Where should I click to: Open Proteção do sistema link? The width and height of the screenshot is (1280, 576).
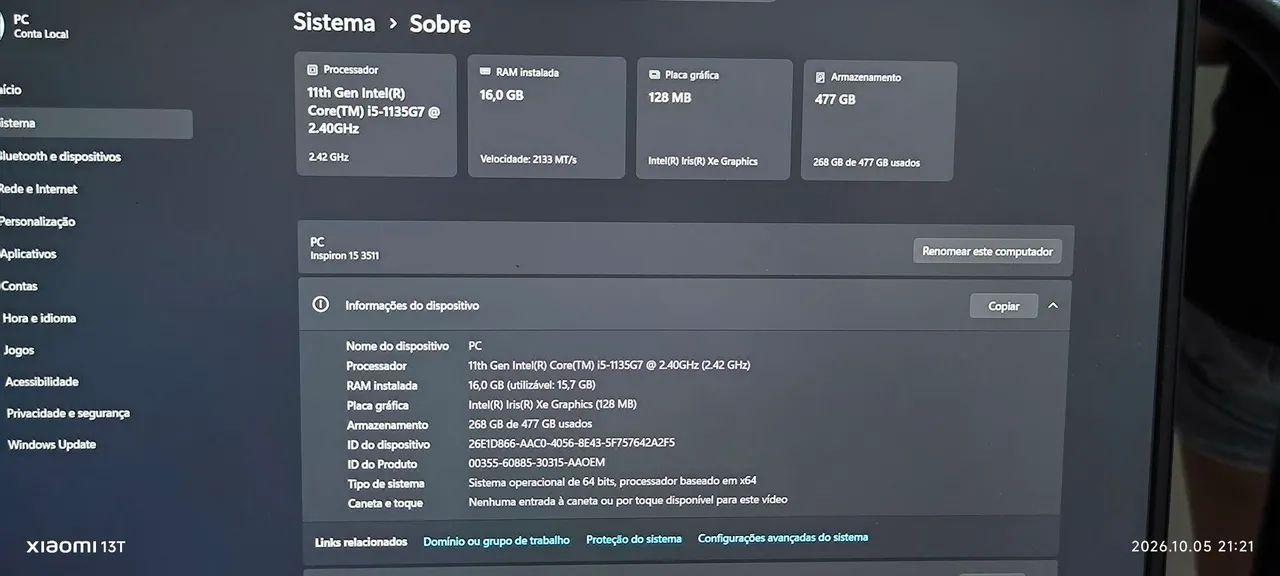tap(634, 539)
